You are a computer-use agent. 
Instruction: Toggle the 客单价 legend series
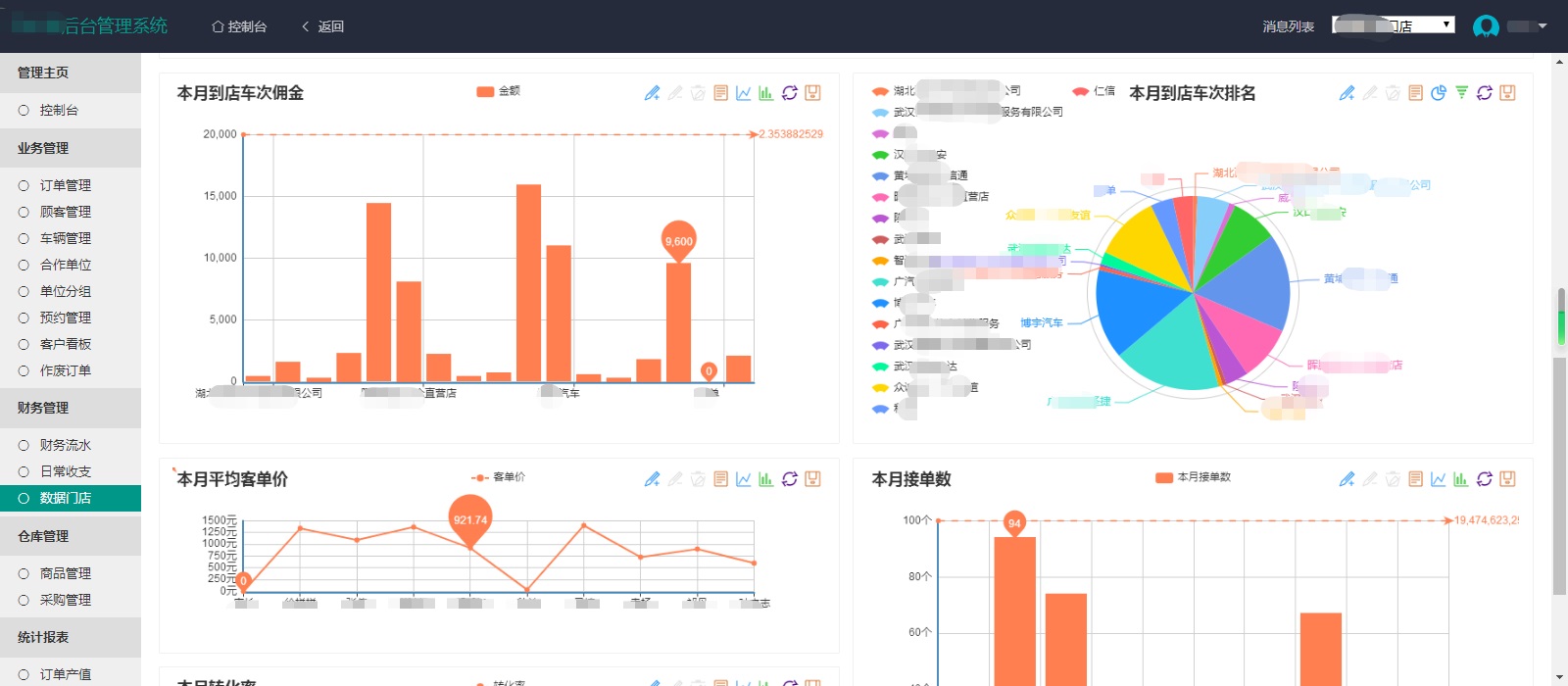point(498,477)
